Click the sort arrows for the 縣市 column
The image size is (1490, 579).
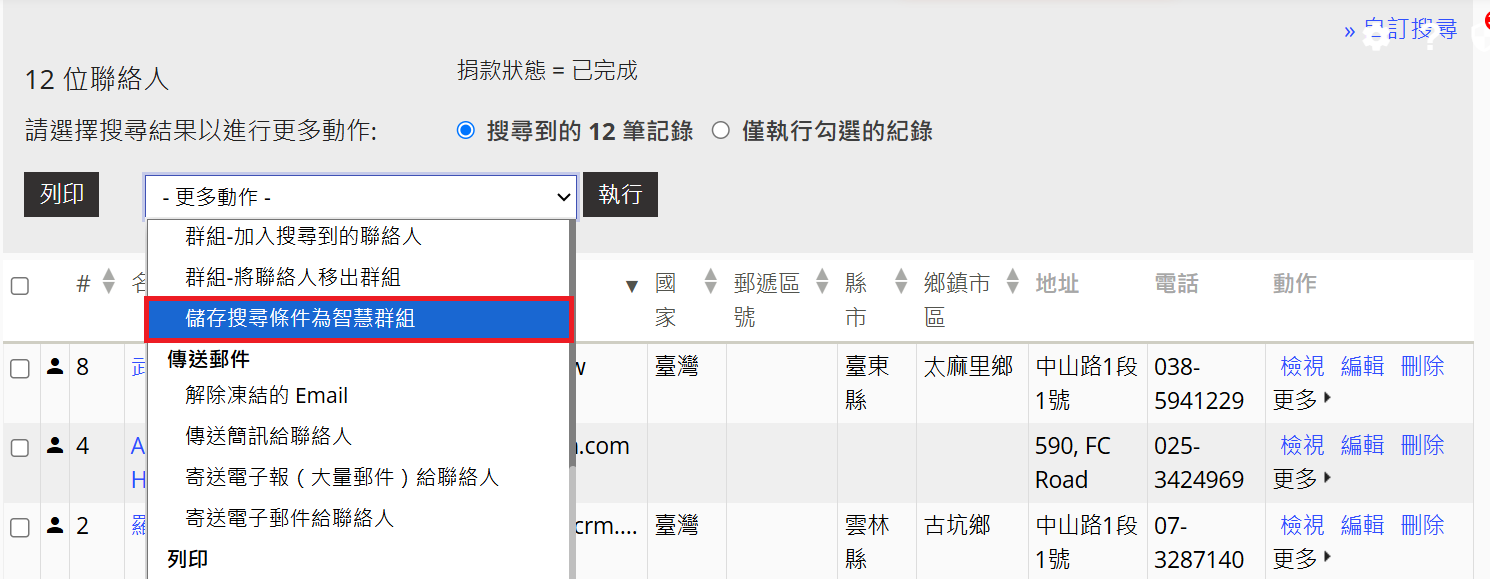901,282
